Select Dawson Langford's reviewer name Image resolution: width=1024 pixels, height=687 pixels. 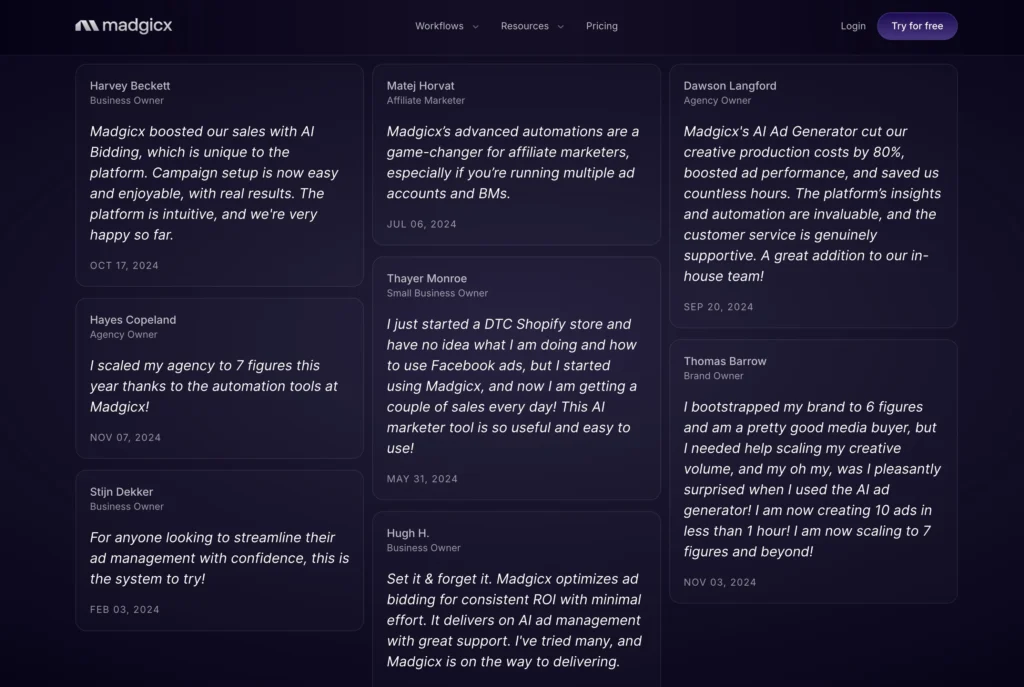(730, 86)
